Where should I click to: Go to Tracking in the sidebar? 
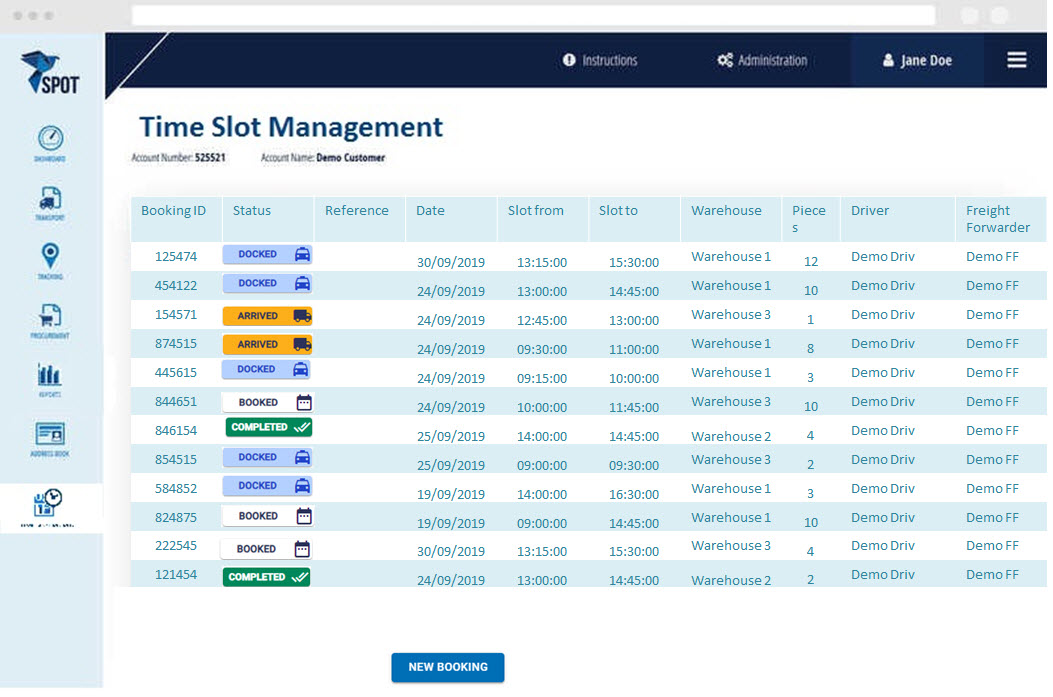coord(51,258)
